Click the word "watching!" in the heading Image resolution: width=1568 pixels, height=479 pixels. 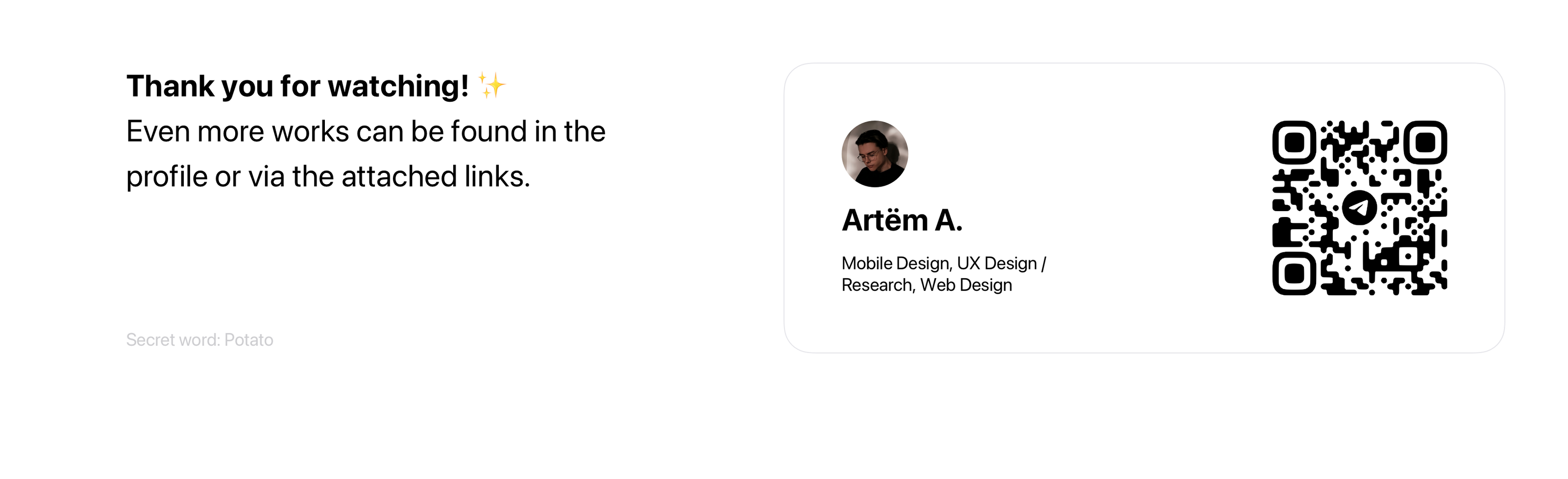399,86
